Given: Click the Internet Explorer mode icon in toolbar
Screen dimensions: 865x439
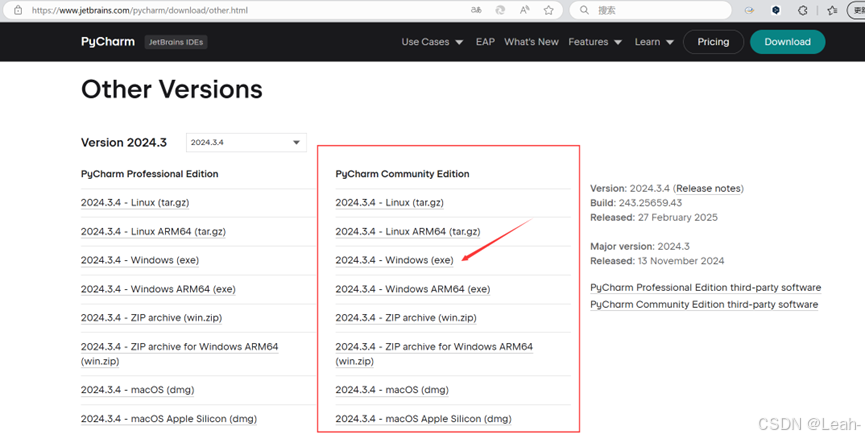Looking at the screenshot, I should pos(749,10).
